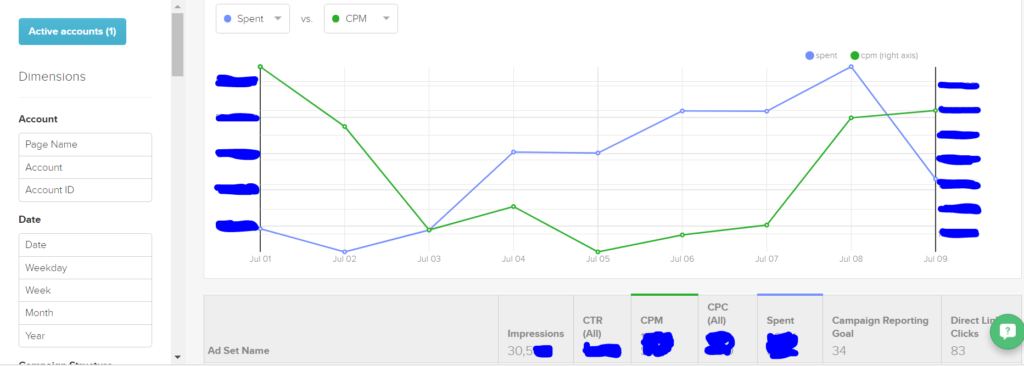Click the green dot in CPM selector

coord(336,18)
